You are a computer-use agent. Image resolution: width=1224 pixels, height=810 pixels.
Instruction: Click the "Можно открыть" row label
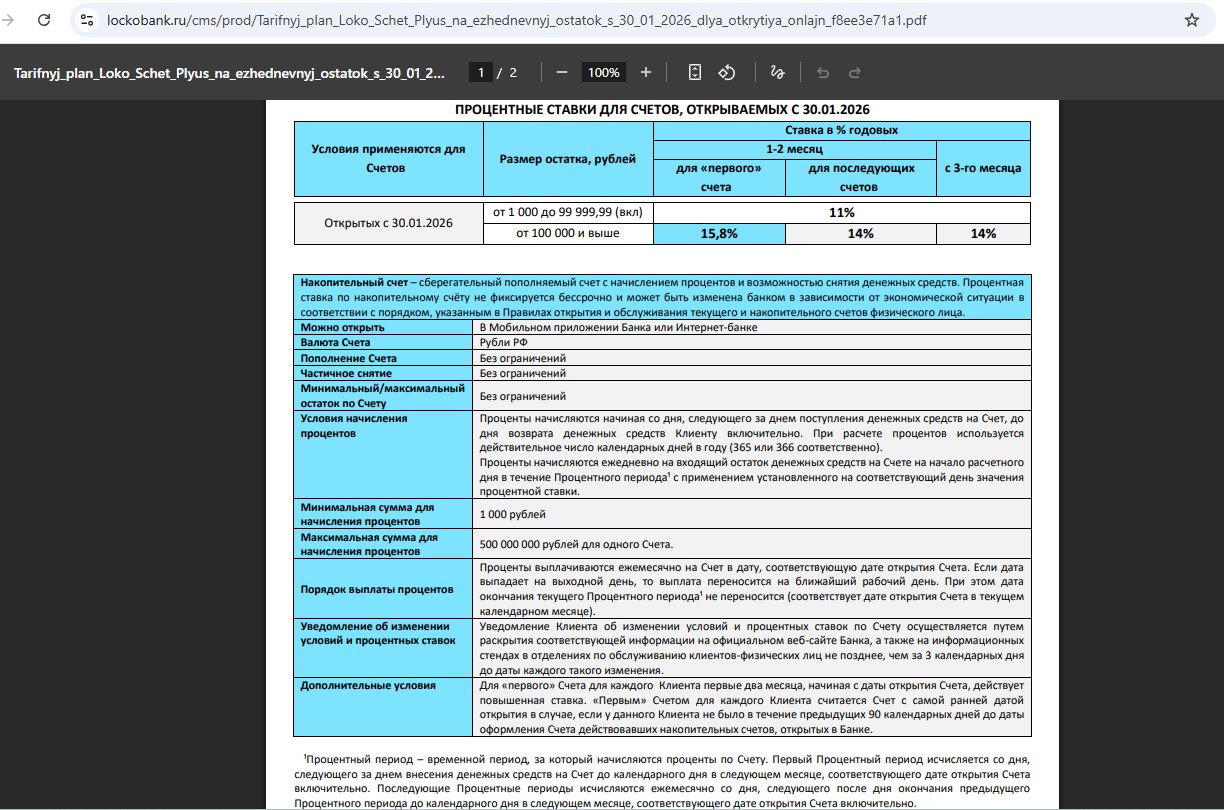pos(343,327)
